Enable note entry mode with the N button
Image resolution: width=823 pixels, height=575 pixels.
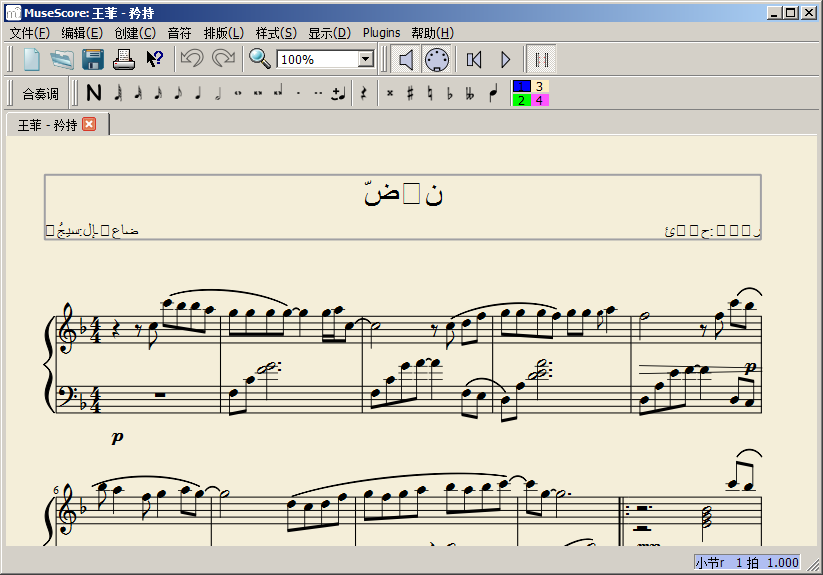(94, 93)
